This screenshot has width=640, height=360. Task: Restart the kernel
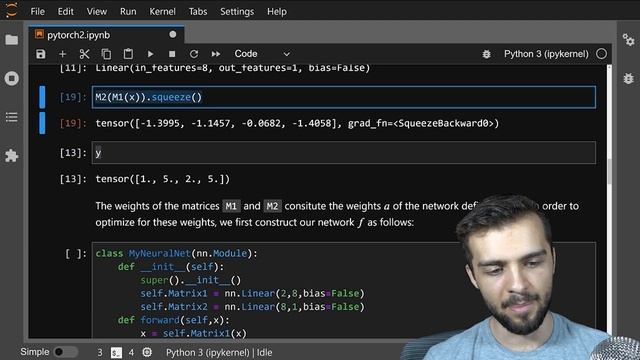(194, 54)
